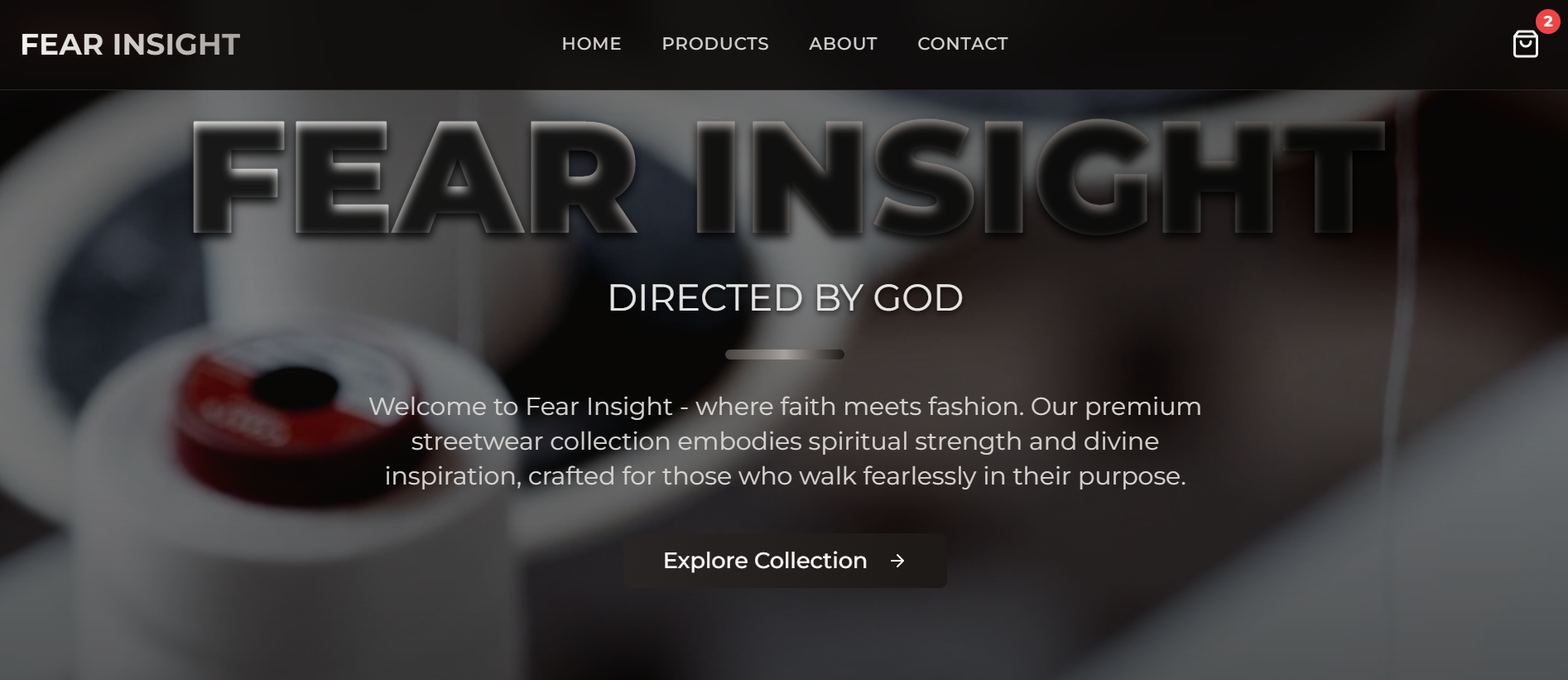This screenshot has width=1568, height=680.
Task: Select the ABOUT nav item
Action: click(843, 44)
